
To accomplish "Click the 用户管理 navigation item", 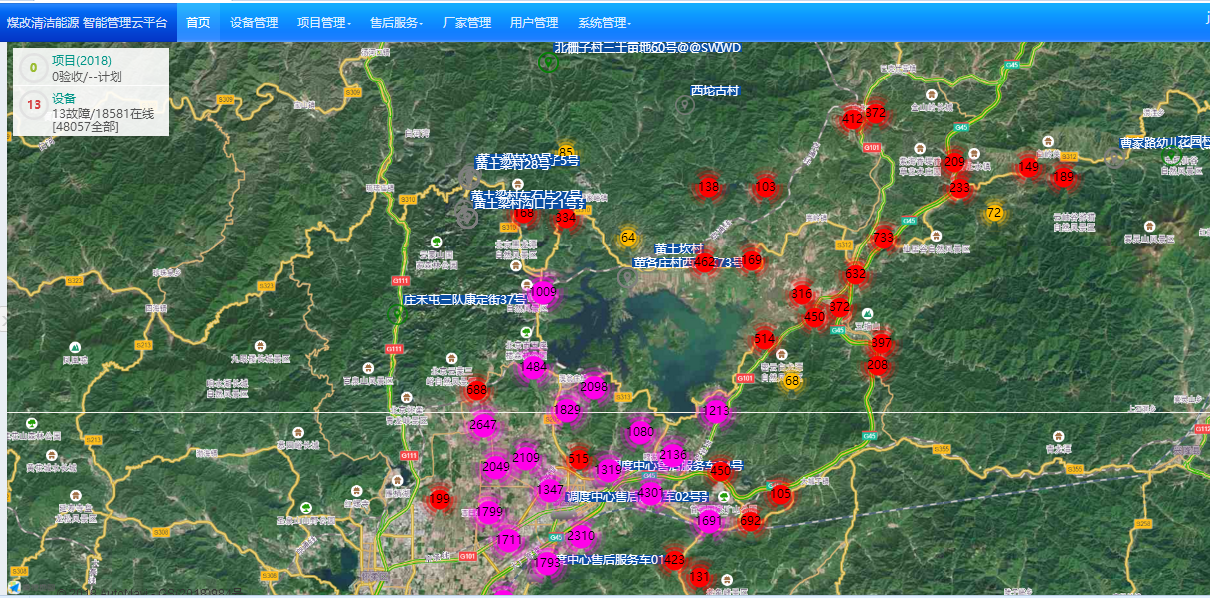I will (534, 22).
